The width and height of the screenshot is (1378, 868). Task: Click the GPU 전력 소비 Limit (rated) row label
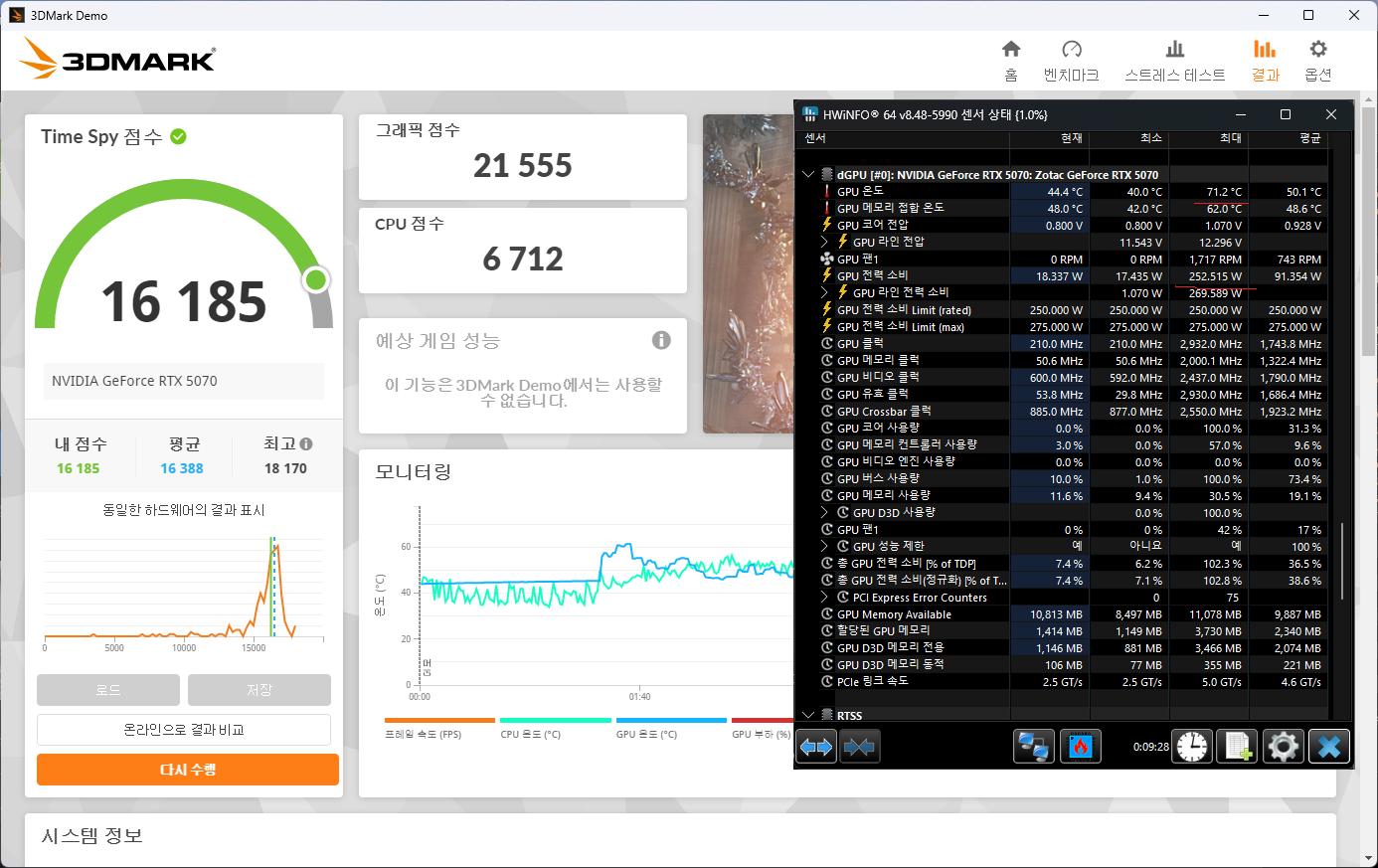click(x=904, y=310)
